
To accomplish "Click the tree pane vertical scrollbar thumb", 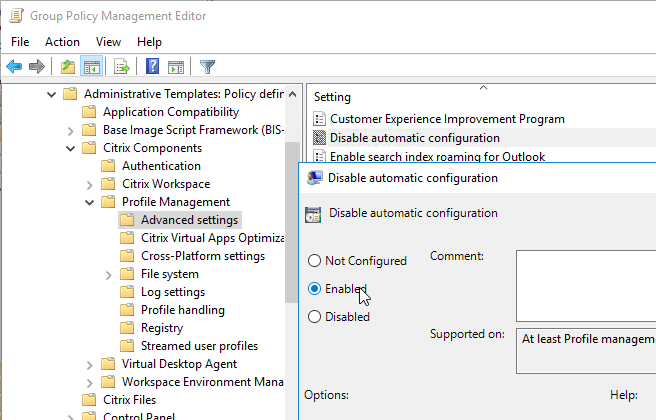I will (x=293, y=222).
